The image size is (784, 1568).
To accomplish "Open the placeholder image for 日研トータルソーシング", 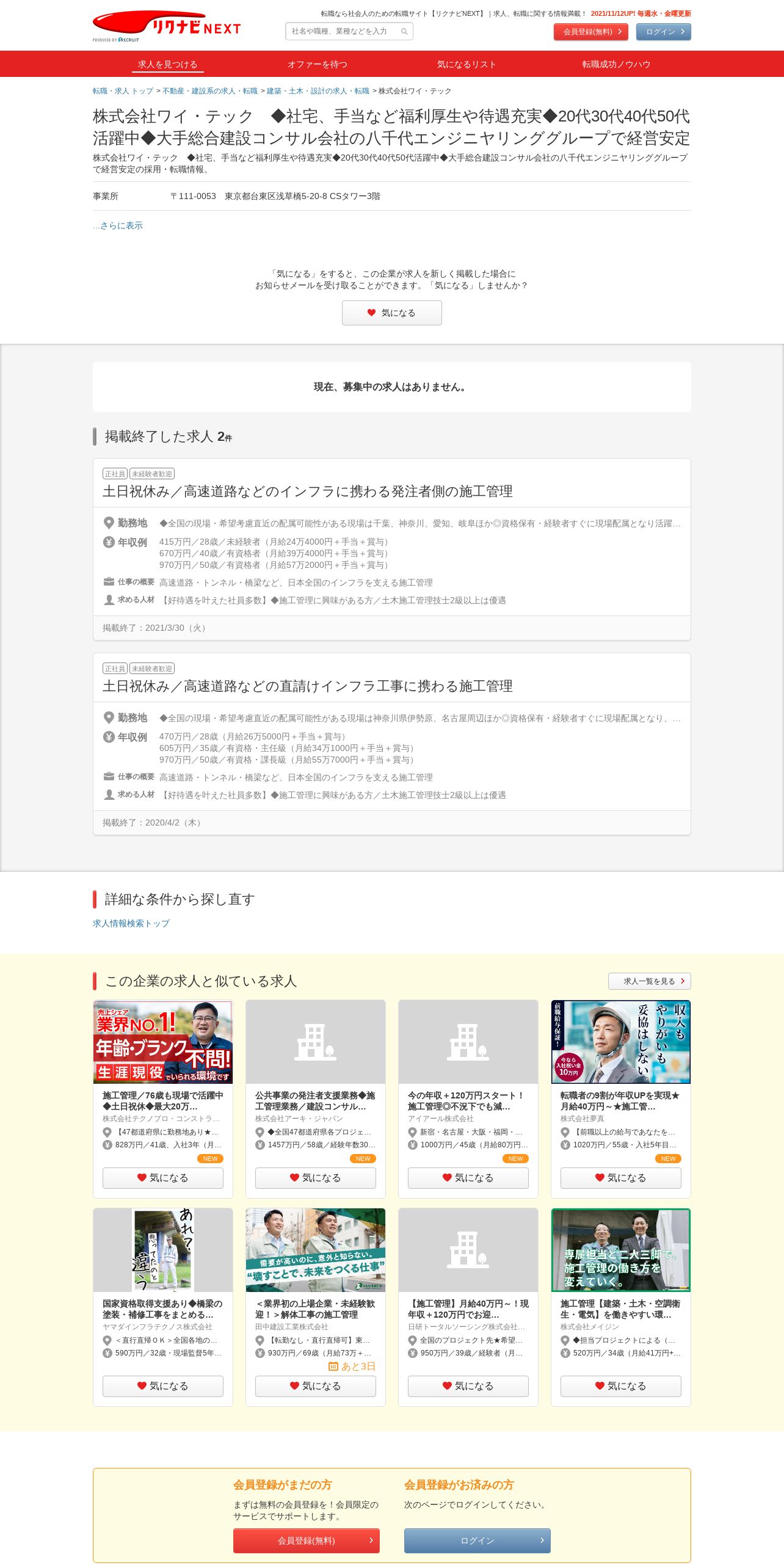I will (468, 1250).
